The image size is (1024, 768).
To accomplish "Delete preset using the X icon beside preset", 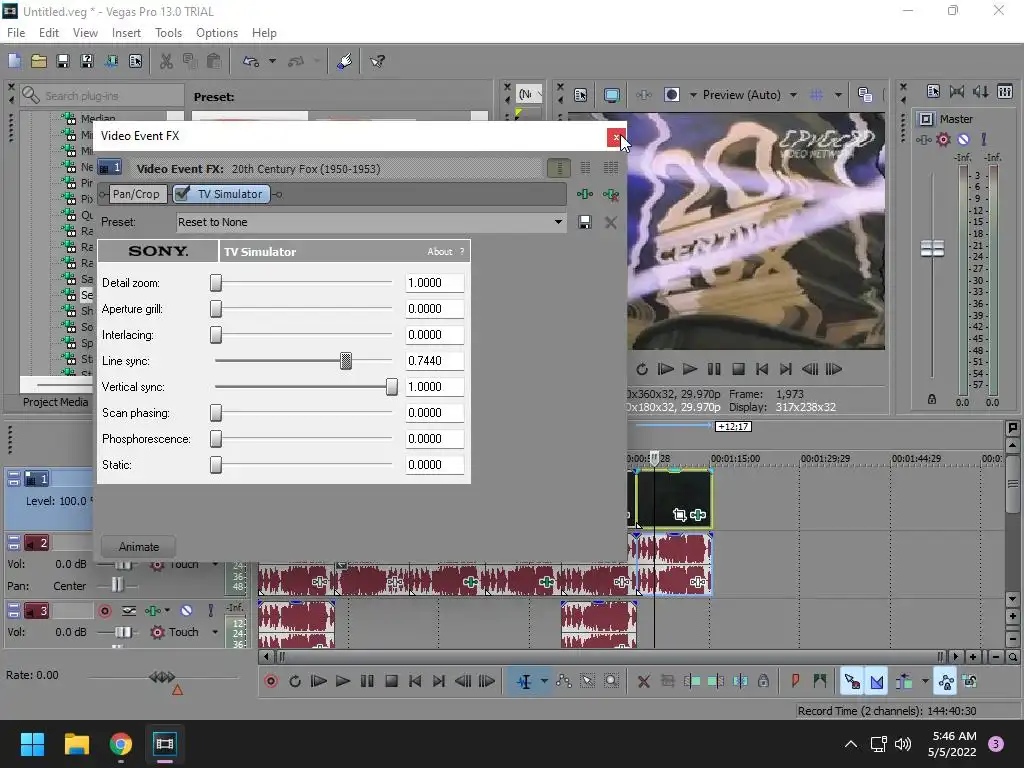I will (611, 223).
